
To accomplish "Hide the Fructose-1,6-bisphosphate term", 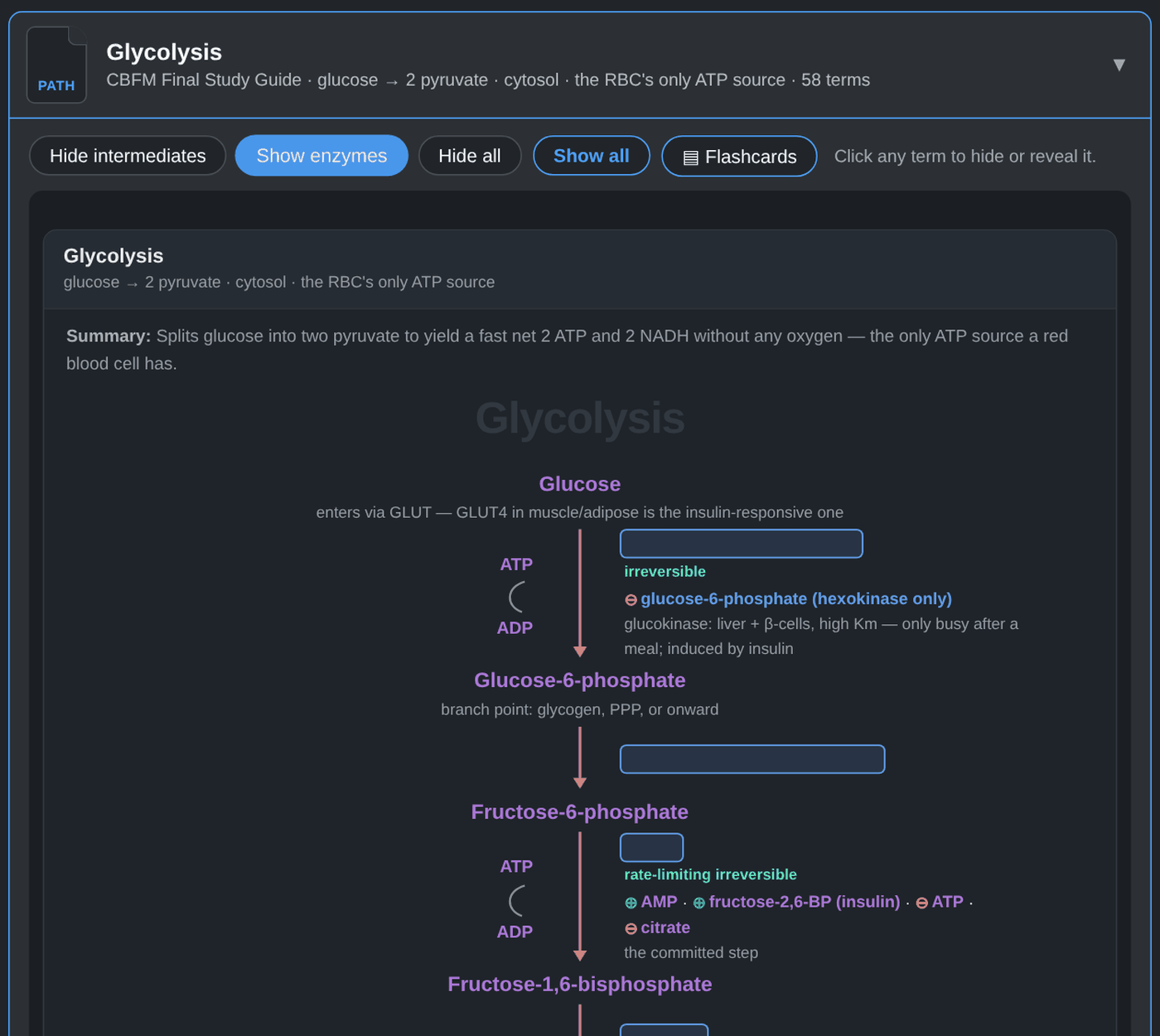I will [x=580, y=985].
